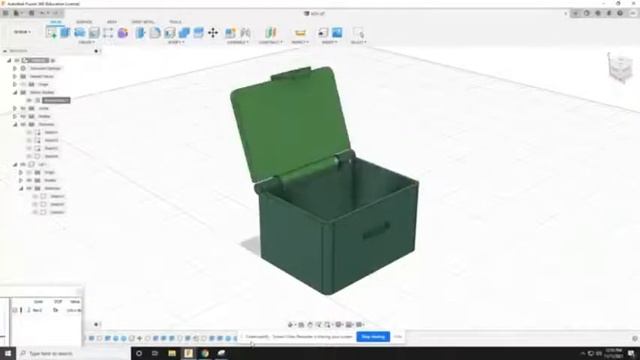Activate the Move/Copy cross-arrows tool
Screen dimensions: 640x360
coord(213,33)
